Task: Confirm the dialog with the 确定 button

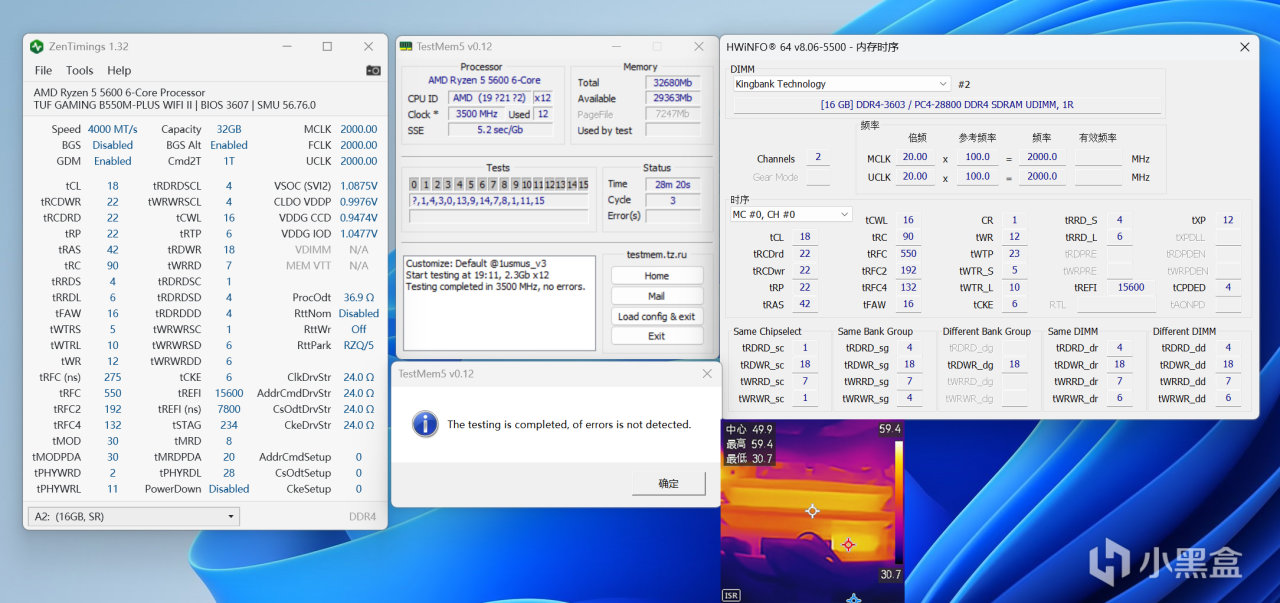Action: pos(668,483)
